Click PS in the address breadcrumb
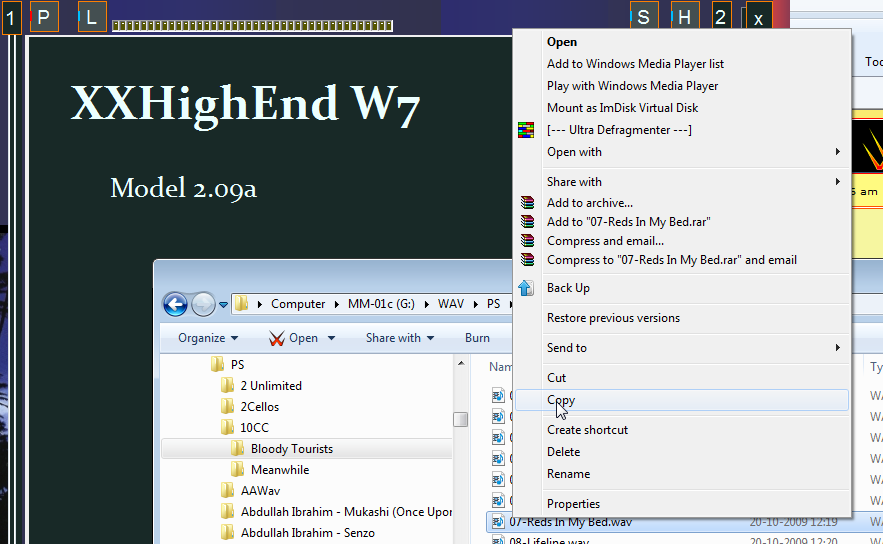883x544 pixels. [493, 304]
